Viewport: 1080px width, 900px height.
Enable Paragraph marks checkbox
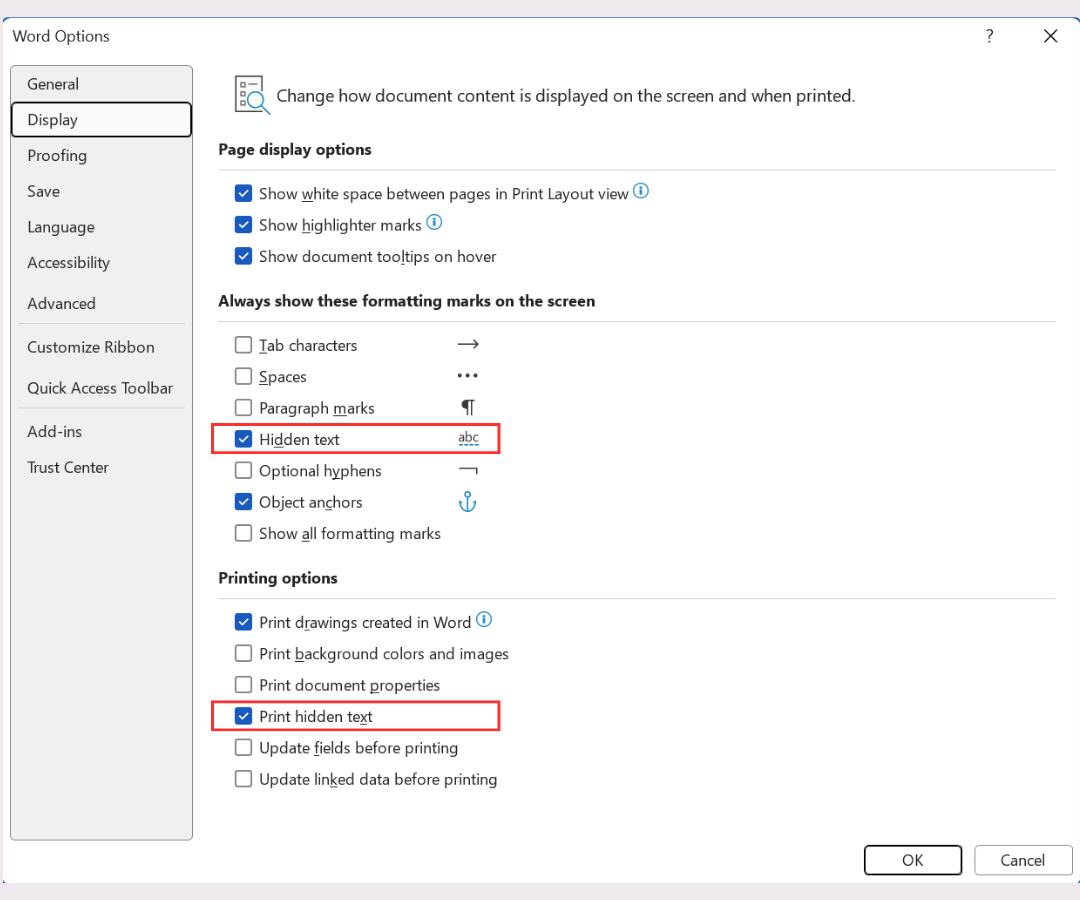pos(243,408)
